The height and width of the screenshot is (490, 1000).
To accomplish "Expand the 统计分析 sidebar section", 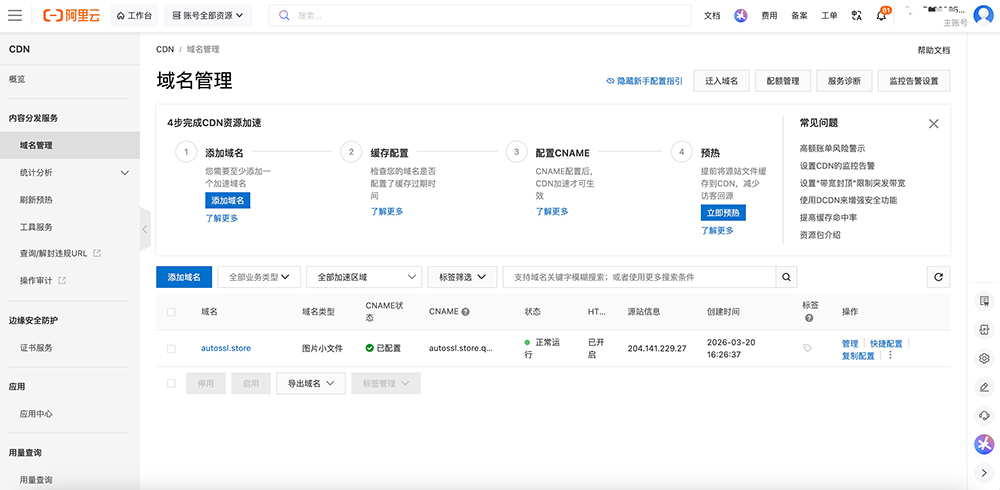I will [x=125, y=173].
